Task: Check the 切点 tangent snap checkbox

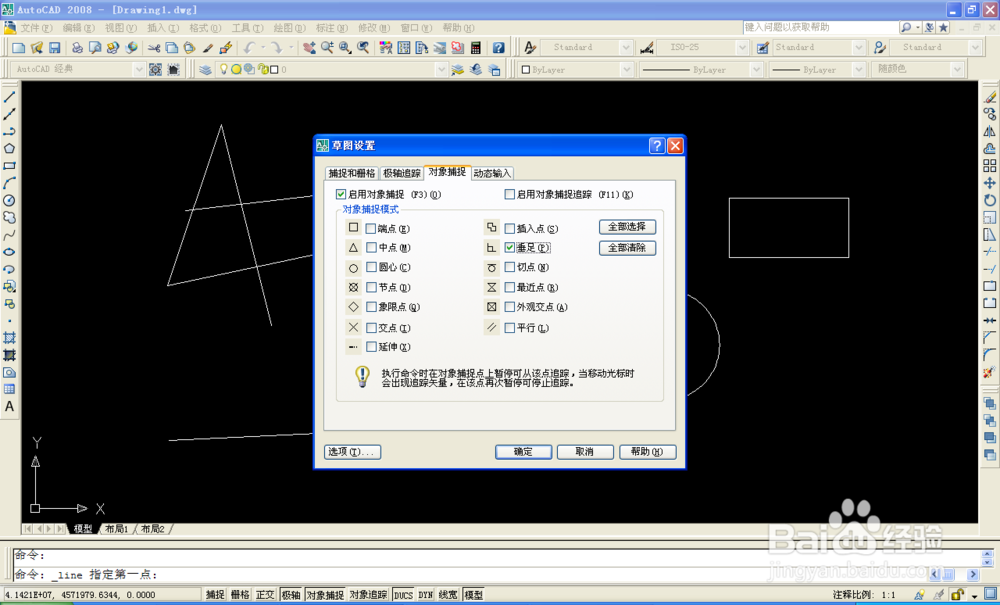Action: 510,268
